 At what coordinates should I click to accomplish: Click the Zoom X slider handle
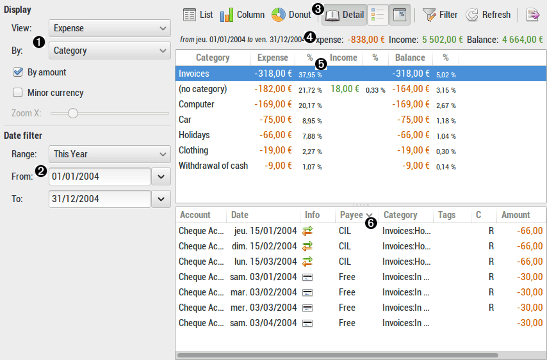(73, 113)
